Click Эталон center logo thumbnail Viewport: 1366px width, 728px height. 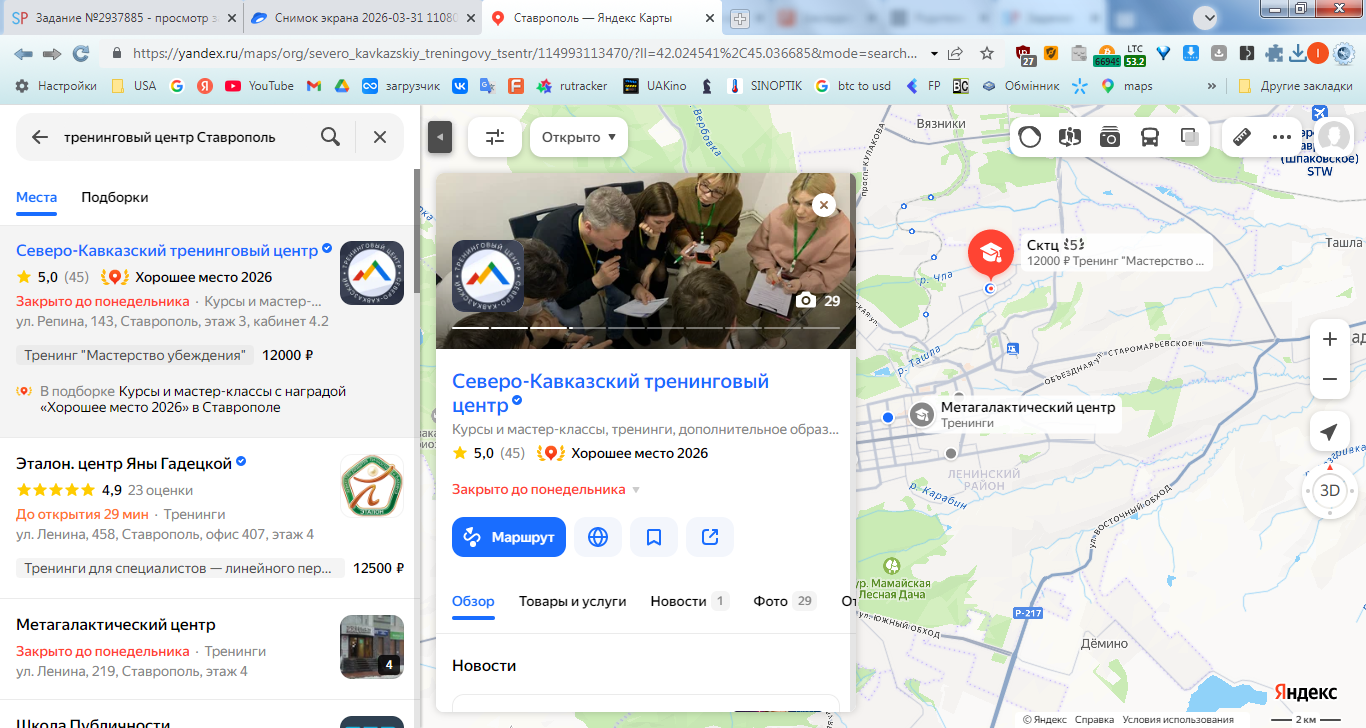pos(372,487)
